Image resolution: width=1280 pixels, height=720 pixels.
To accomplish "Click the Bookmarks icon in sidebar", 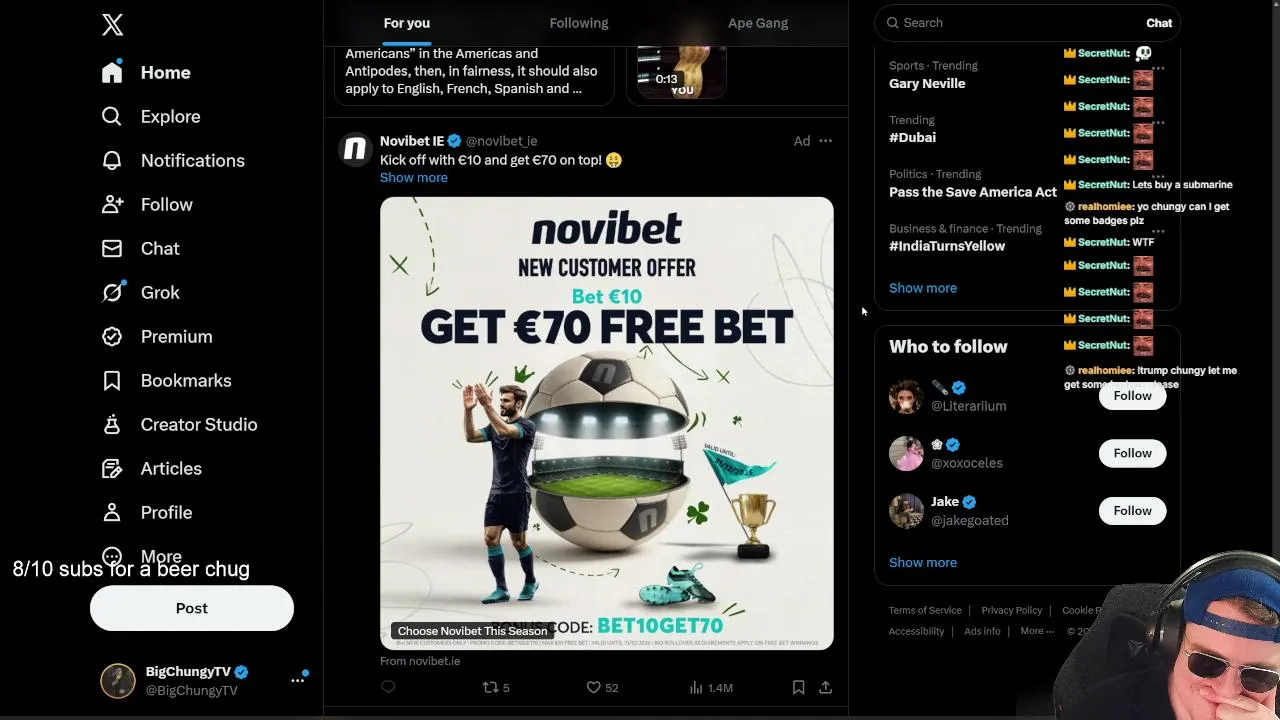I will click(112, 380).
